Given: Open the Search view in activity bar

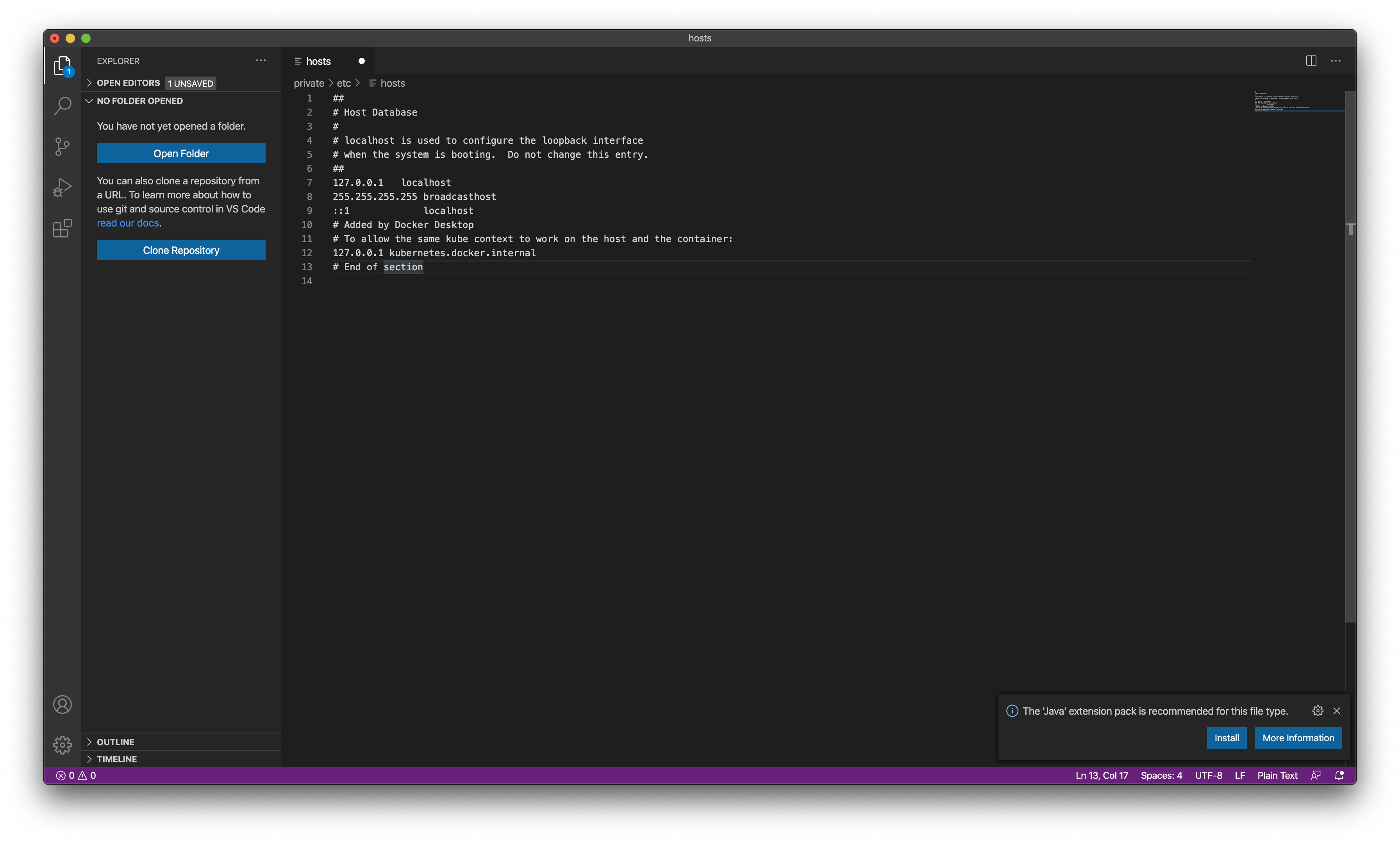Looking at the screenshot, I should pos(62,105).
